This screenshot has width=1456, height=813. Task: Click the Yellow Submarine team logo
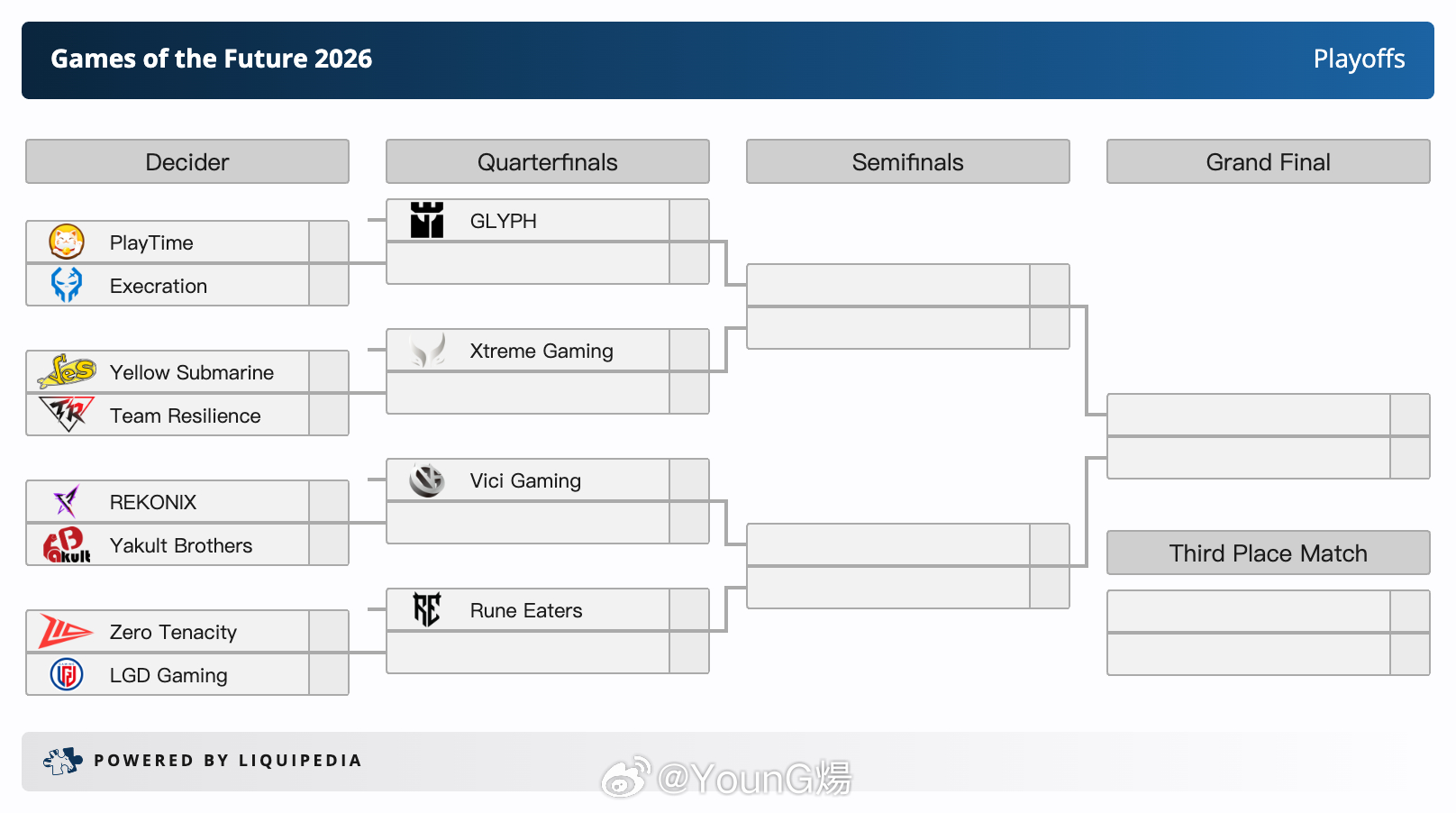67,371
